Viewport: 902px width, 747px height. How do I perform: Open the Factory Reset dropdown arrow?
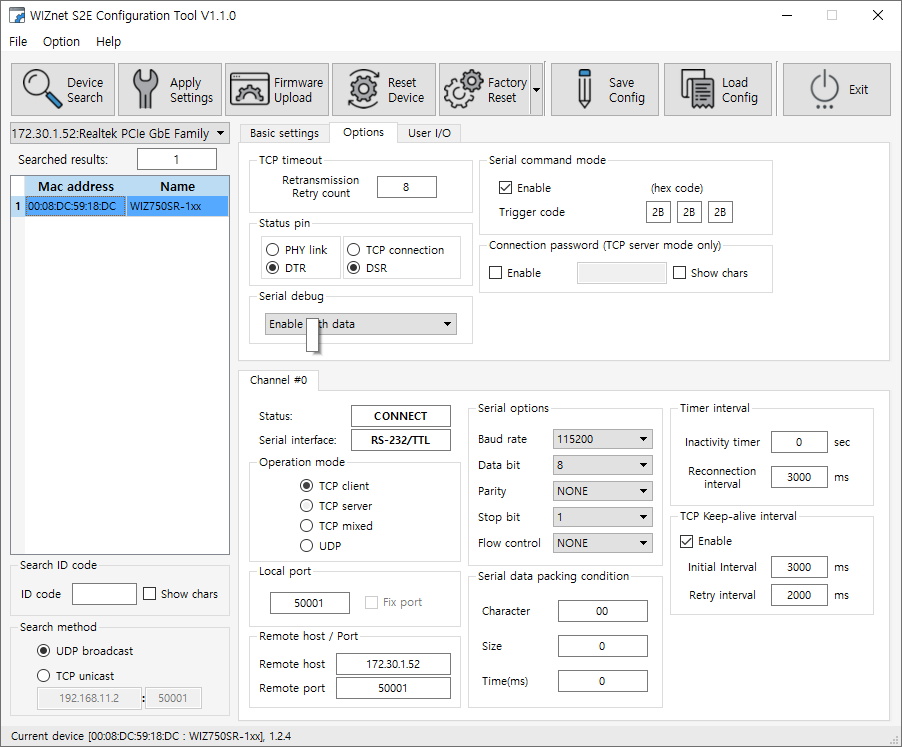(x=537, y=90)
